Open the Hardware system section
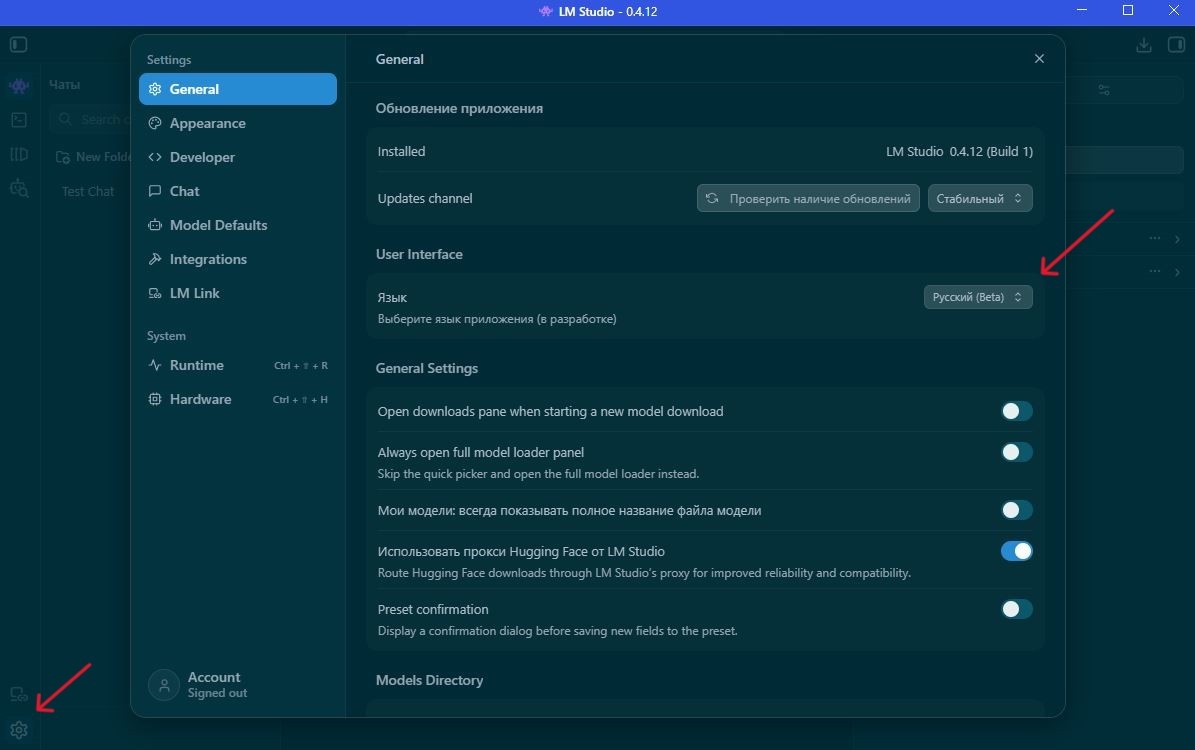Viewport: 1195px width, 750px height. [x=238, y=399]
